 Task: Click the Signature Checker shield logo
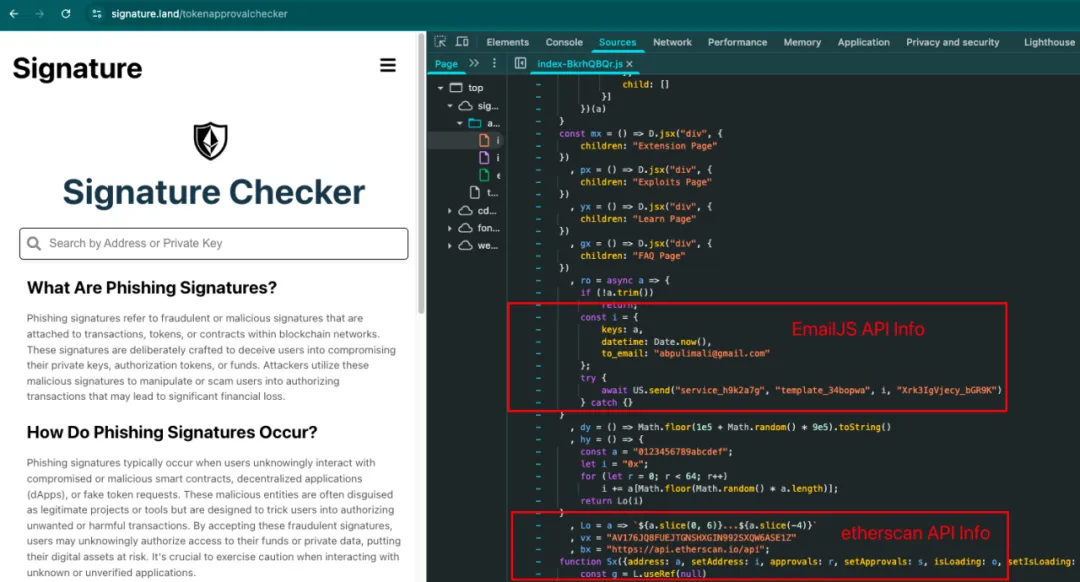click(x=210, y=141)
